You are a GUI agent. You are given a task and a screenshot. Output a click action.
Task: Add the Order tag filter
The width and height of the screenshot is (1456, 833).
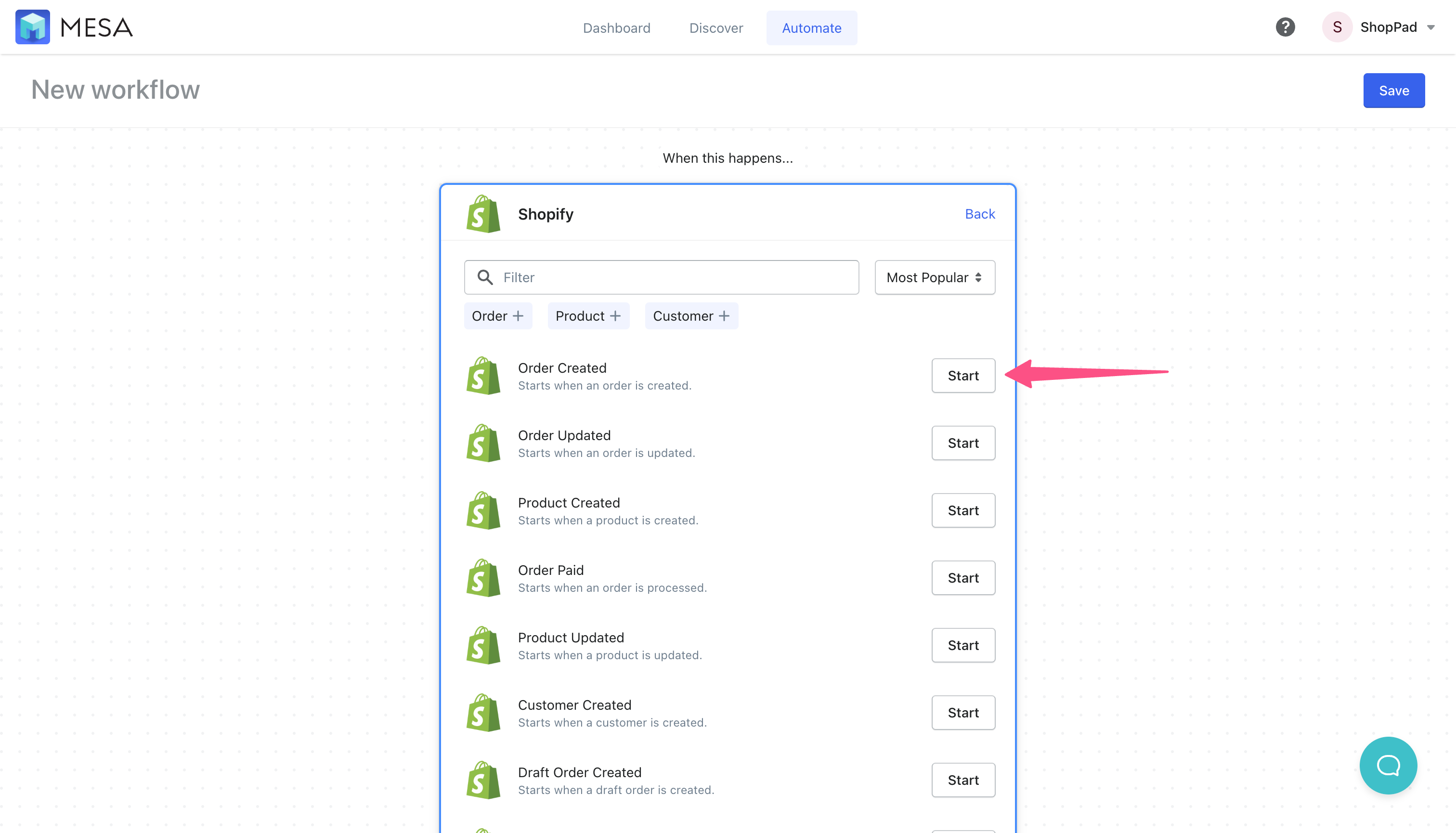tap(498, 316)
